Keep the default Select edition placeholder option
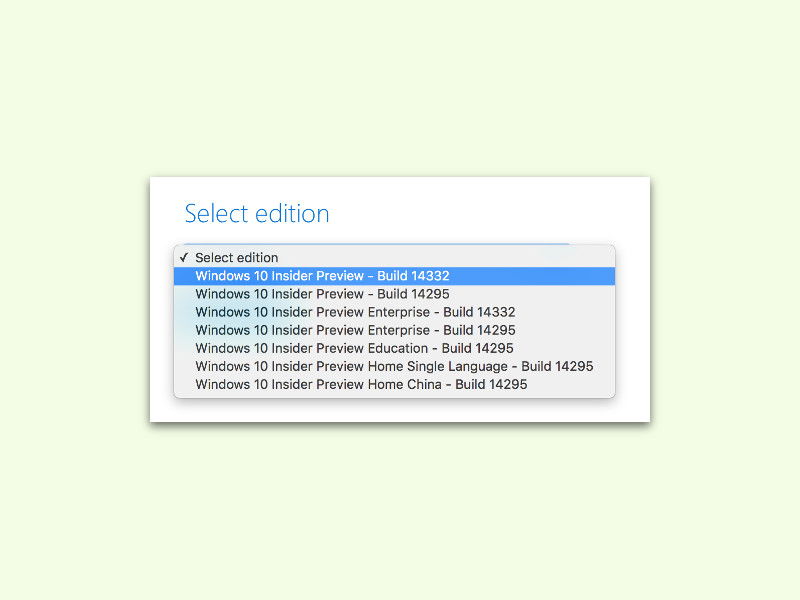800x600 pixels. 394,258
